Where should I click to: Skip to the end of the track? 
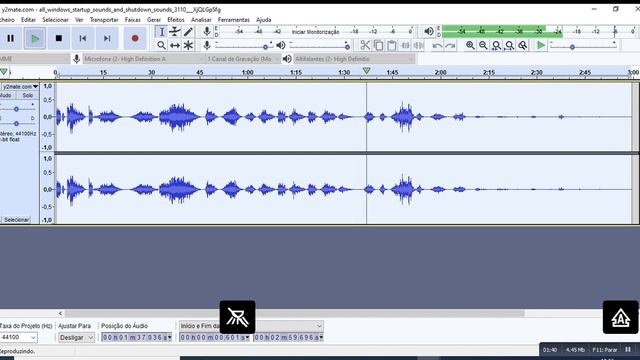pyautogui.click(x=107, y=38)
